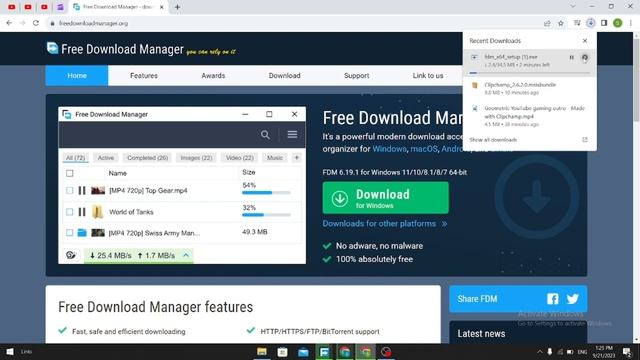Expand other platforms double-chevron
Viewport: 640px width, 360px height.
(x=444, y=224)
